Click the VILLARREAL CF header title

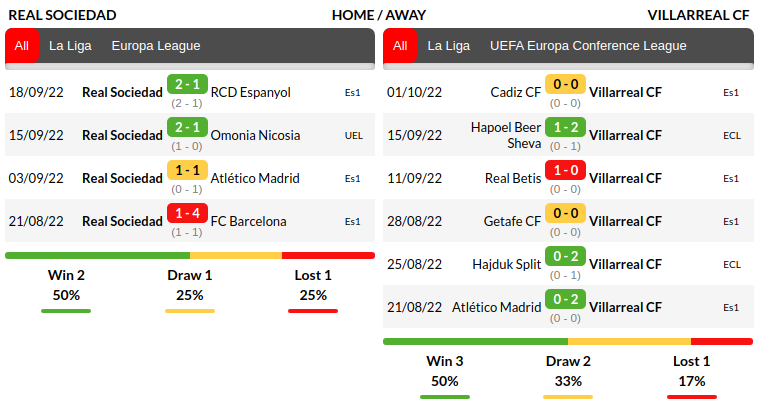tap(698, 15)
